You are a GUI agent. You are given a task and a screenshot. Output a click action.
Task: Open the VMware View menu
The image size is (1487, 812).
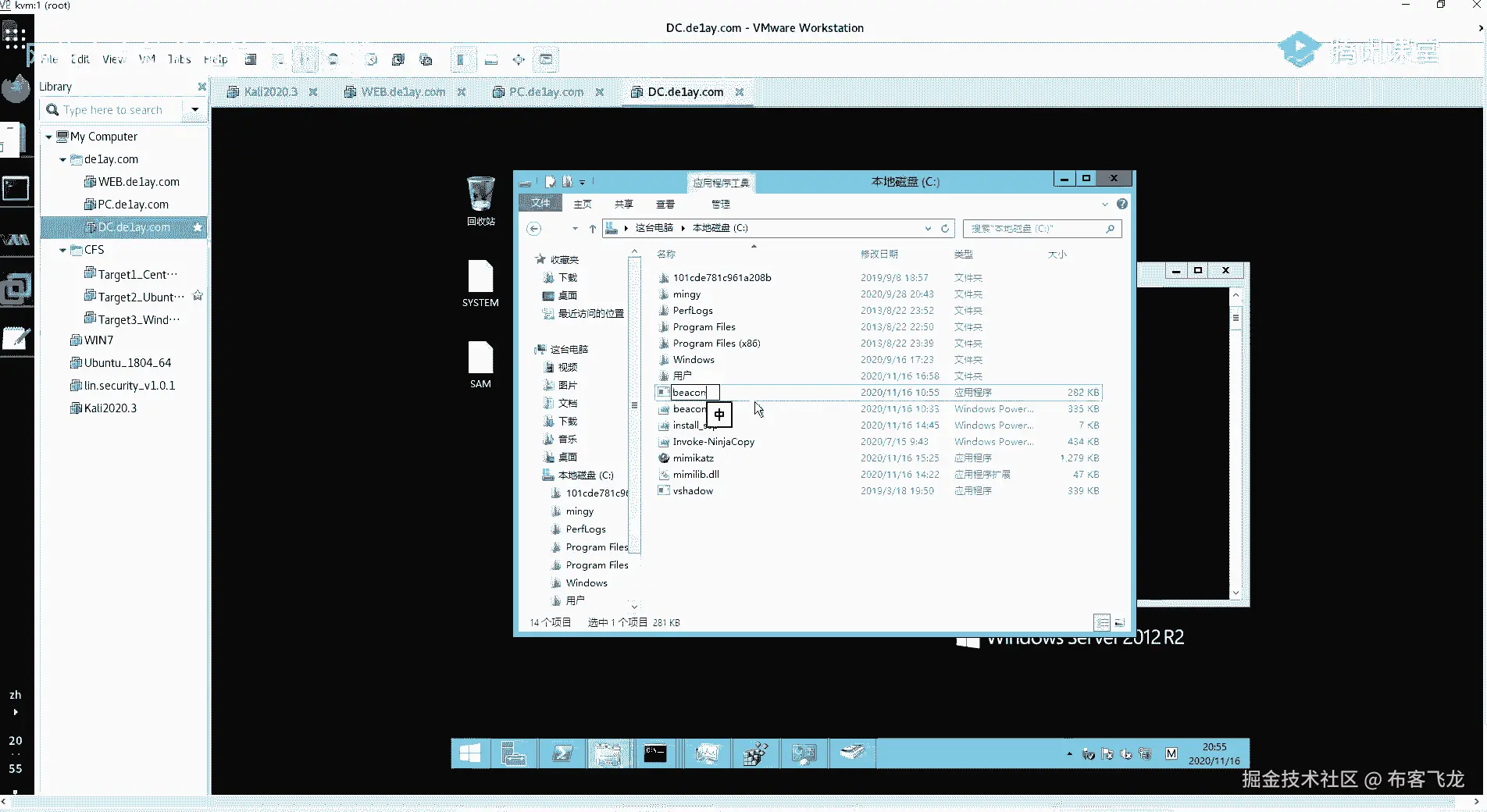coord(113,59)
